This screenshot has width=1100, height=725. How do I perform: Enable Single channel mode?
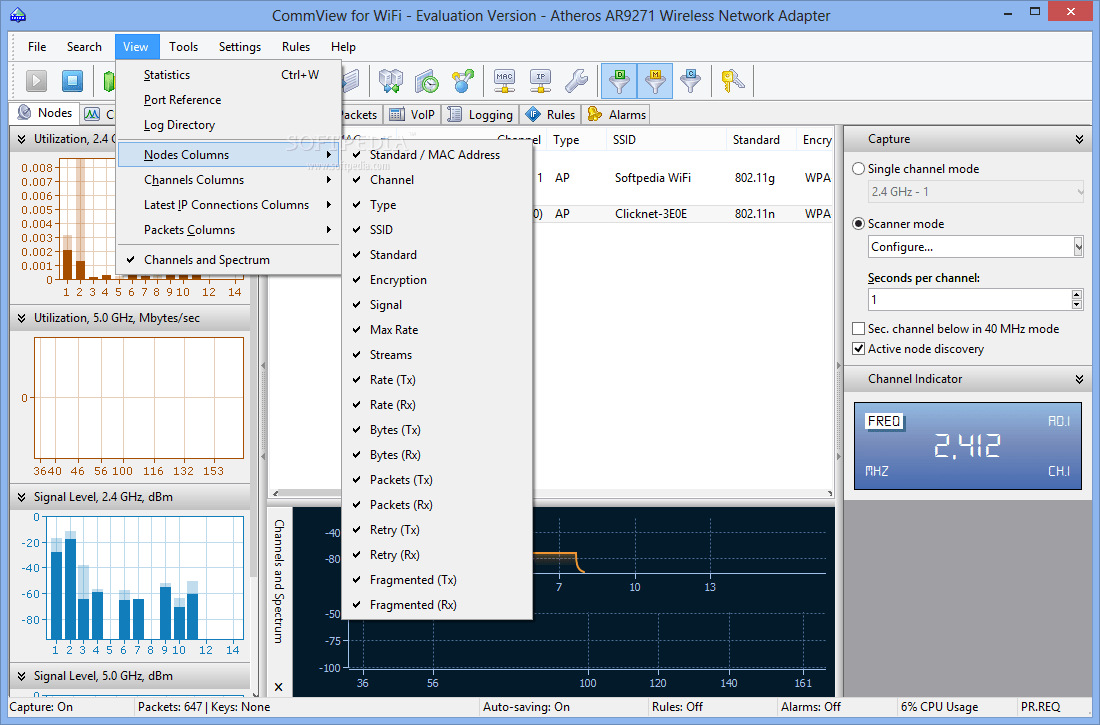click(858, 168)
